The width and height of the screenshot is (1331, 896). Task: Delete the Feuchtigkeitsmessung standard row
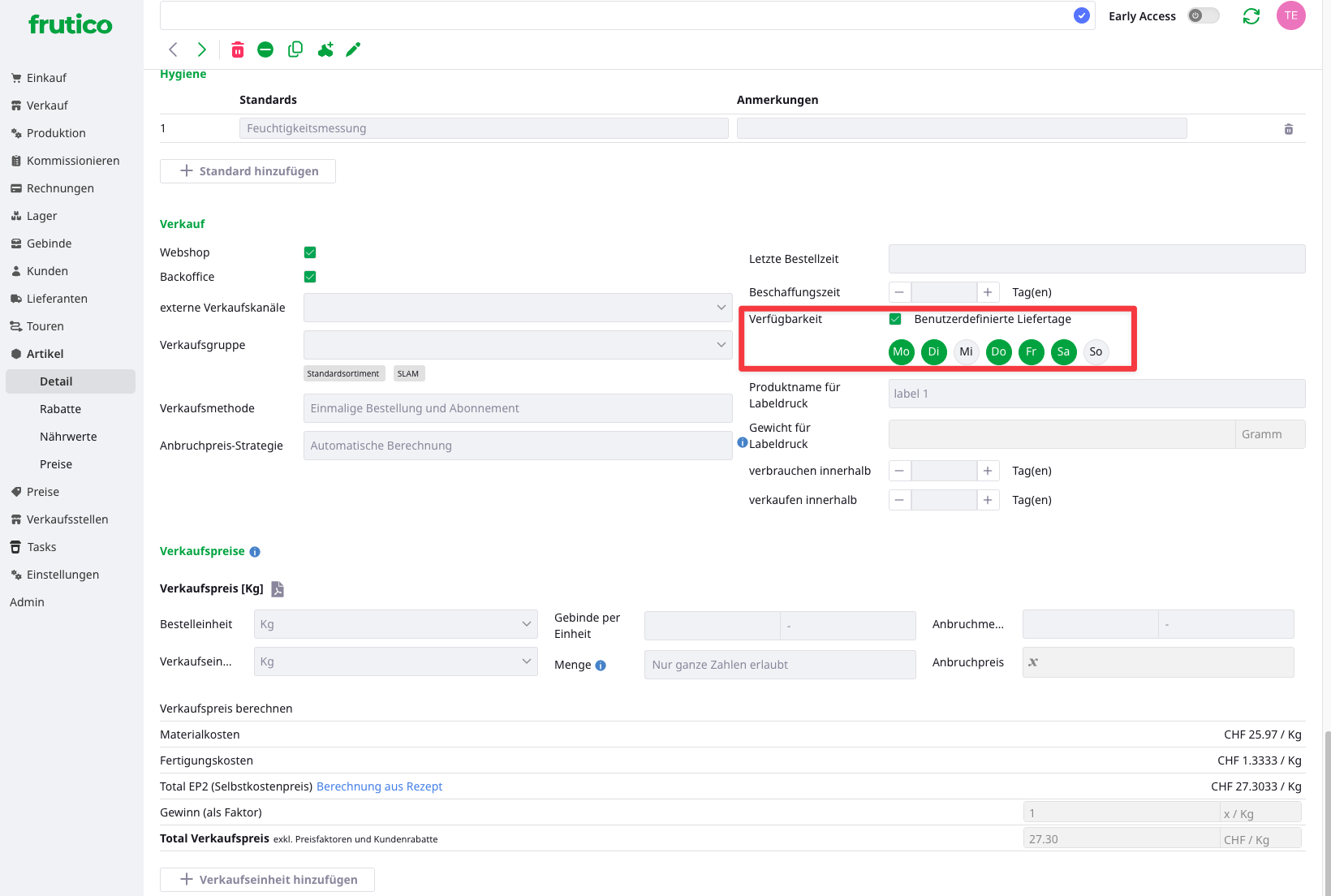pyautogui.click(x=1288, y=129)
